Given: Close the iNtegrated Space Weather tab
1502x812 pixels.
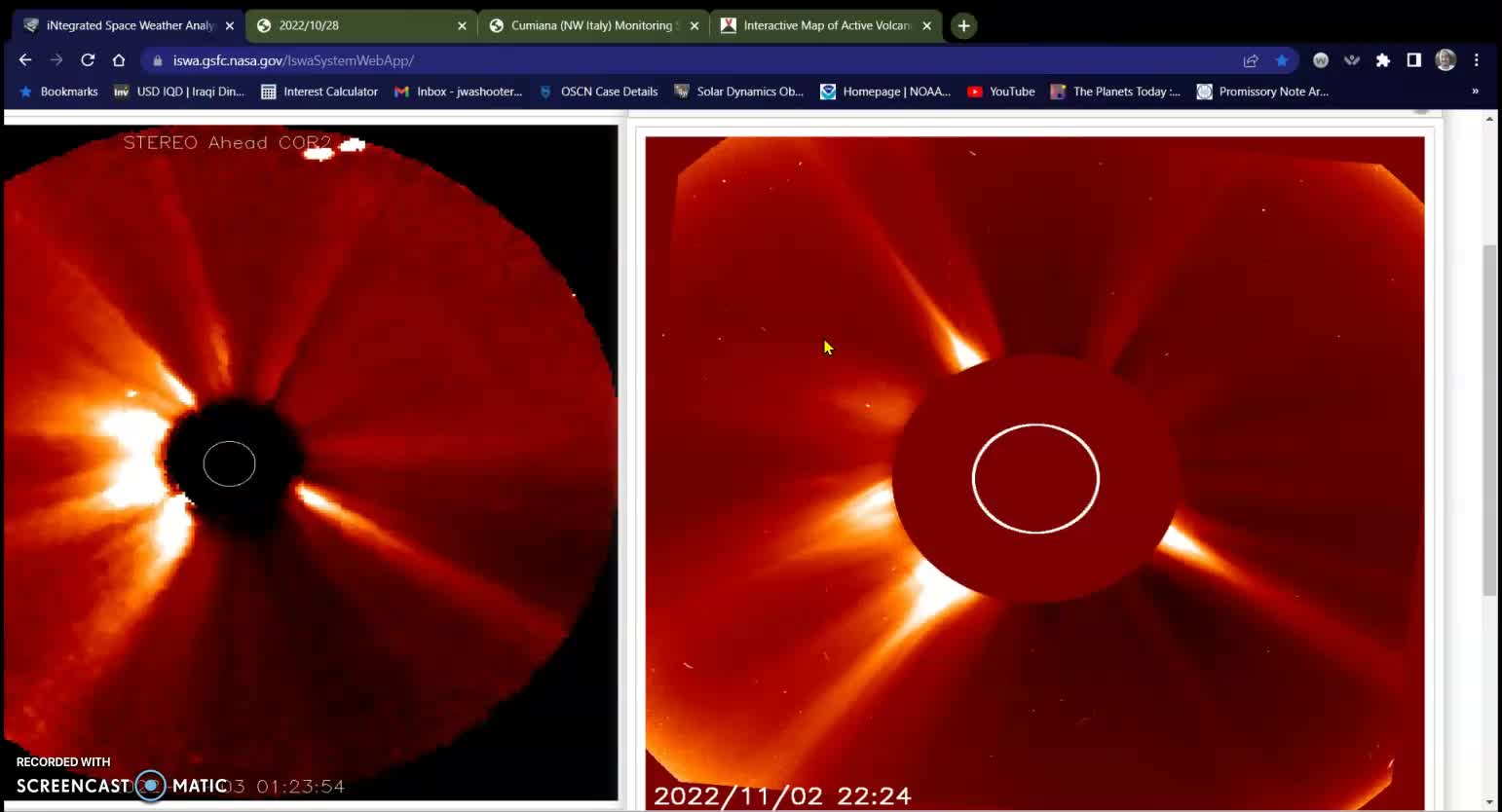Looking at the screenshot, I should [230, 26].
